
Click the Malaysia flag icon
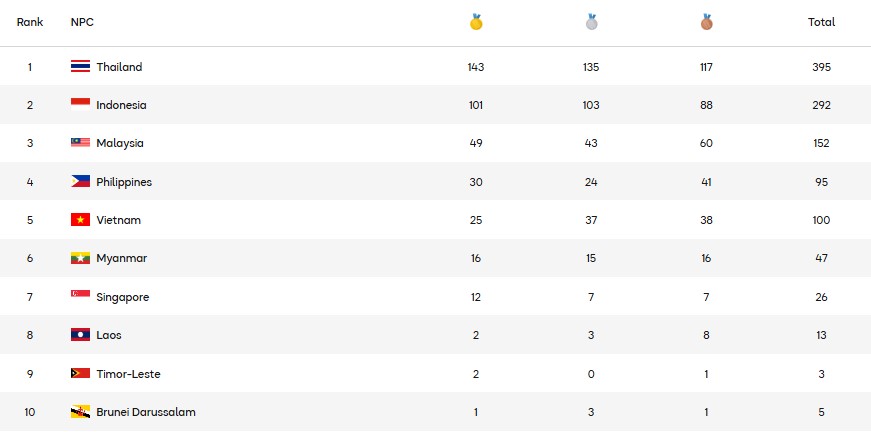(x=80, y=143)
